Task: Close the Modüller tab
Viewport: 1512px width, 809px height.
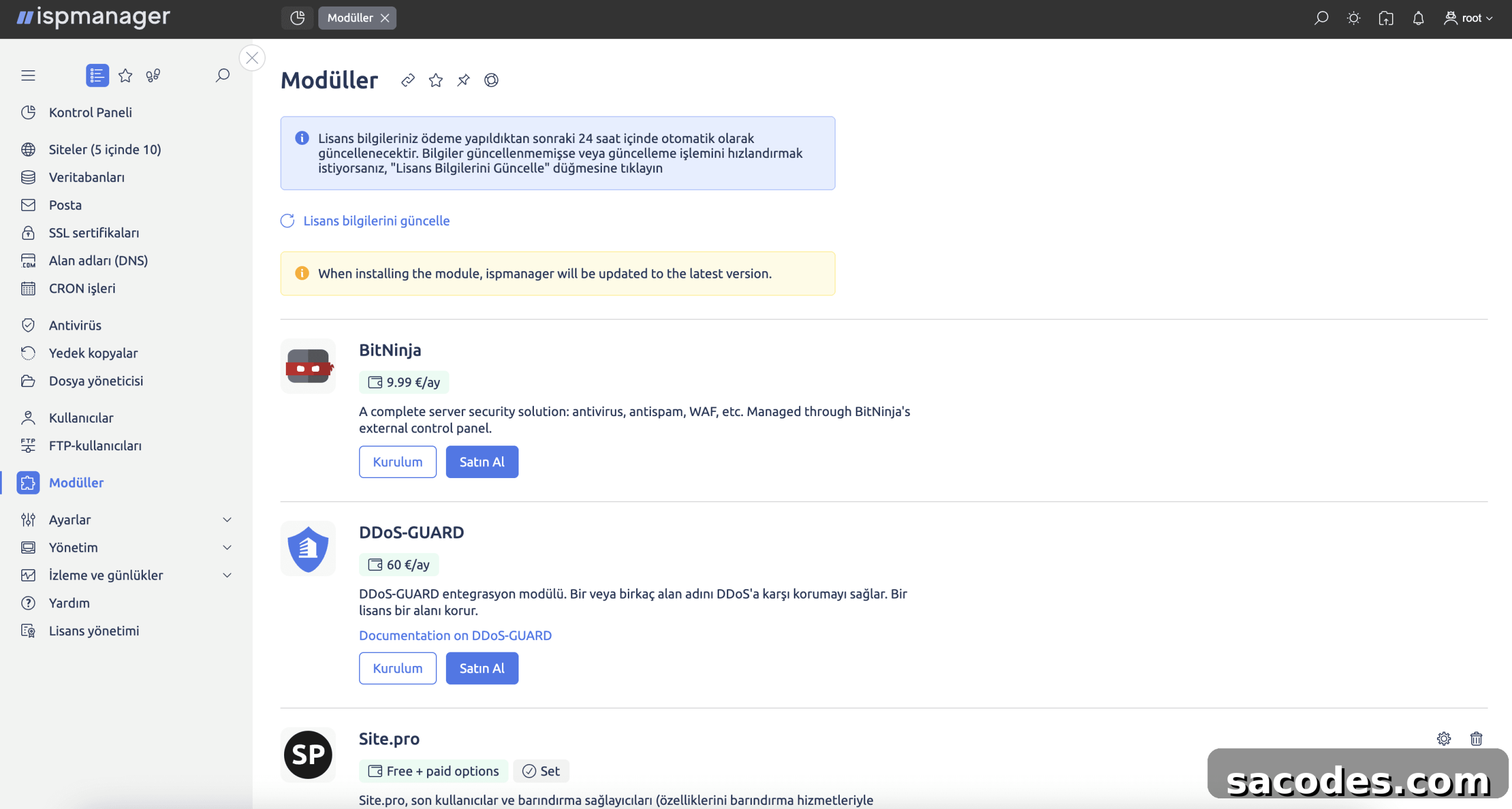Action: 385,18
